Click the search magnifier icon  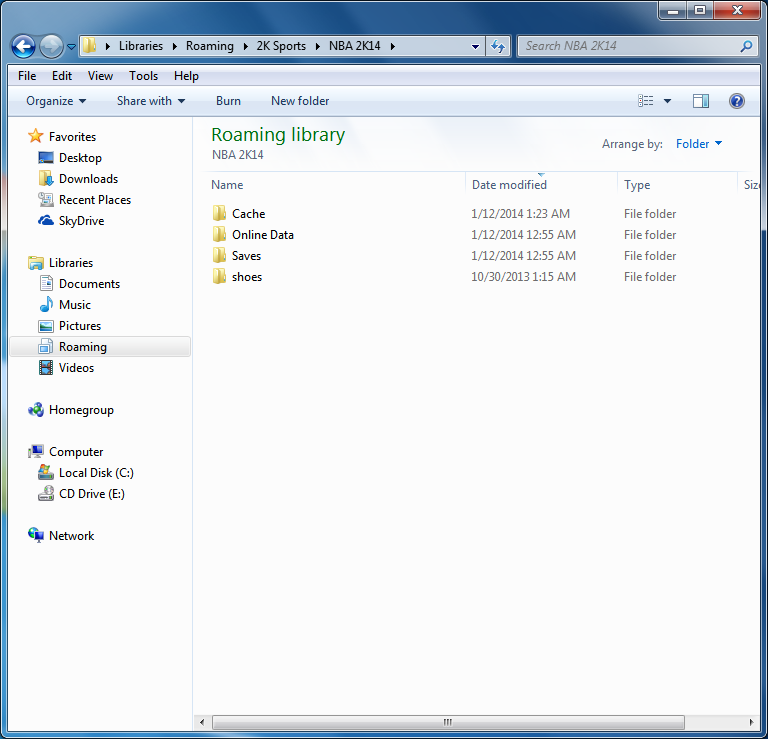click(x=746, y=46)
